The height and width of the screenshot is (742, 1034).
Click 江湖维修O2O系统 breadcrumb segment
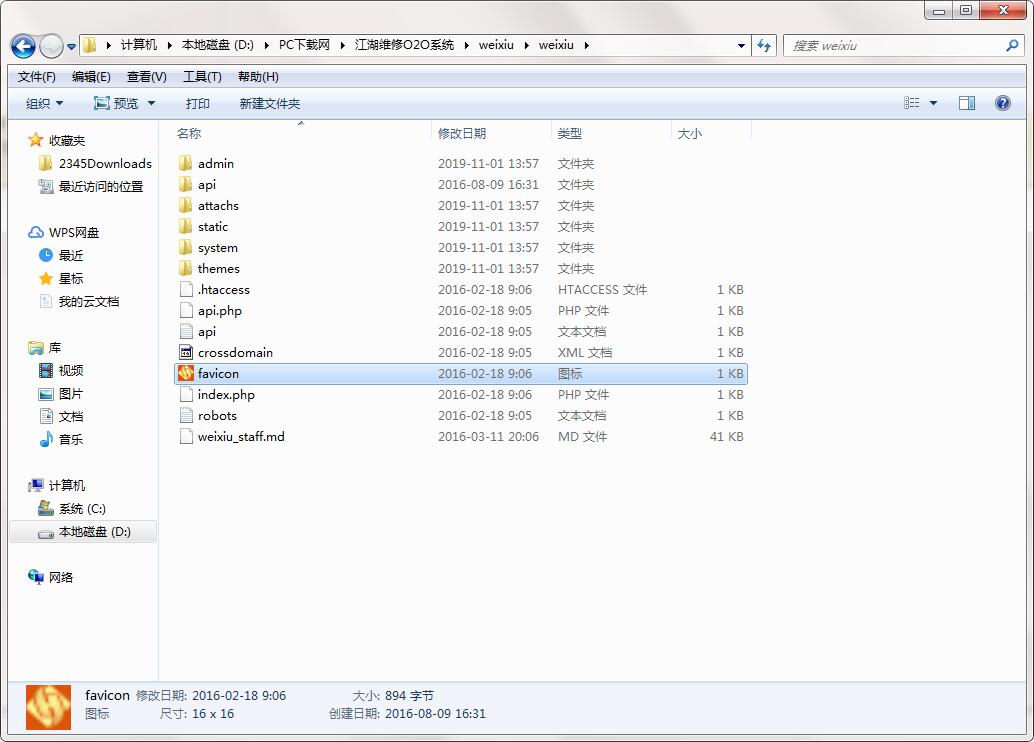pyautogui.click(x=404, y=45)
